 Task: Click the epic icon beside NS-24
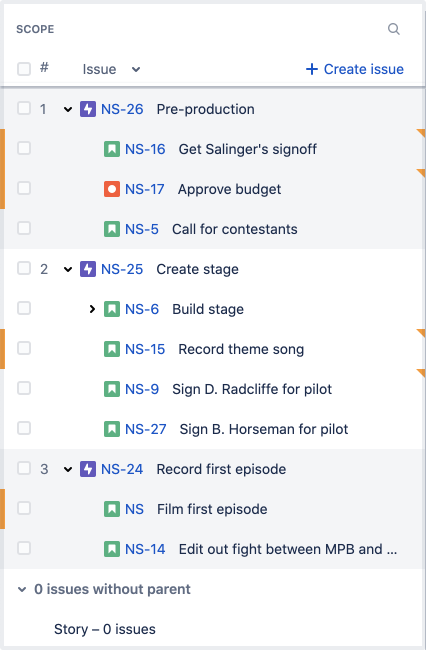click(88, 469)
